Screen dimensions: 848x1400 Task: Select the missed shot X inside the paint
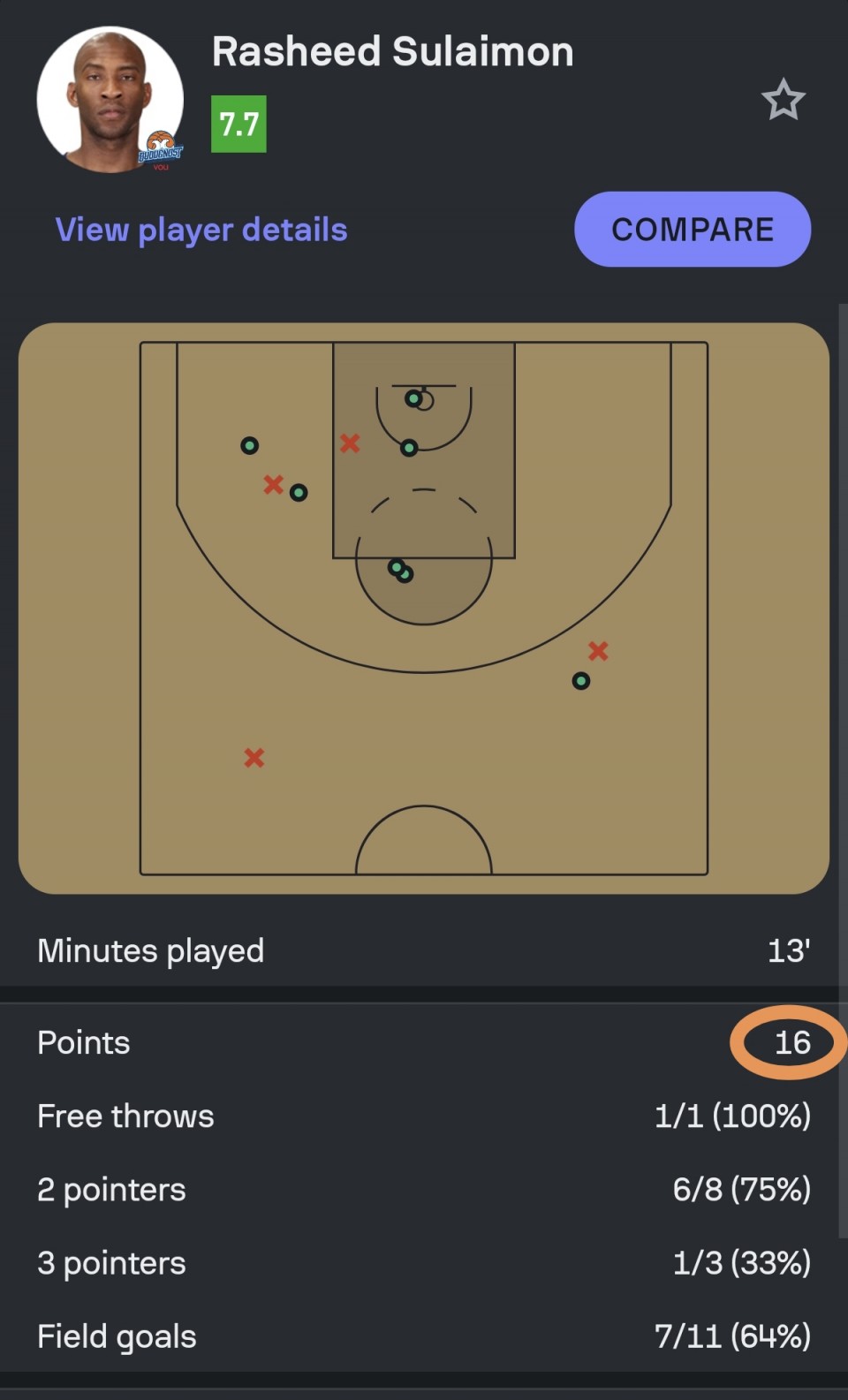click(350, 443)
